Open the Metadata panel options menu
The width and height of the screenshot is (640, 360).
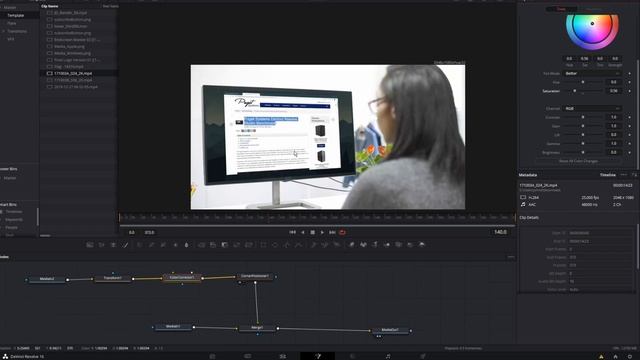[x=623, y=175]
